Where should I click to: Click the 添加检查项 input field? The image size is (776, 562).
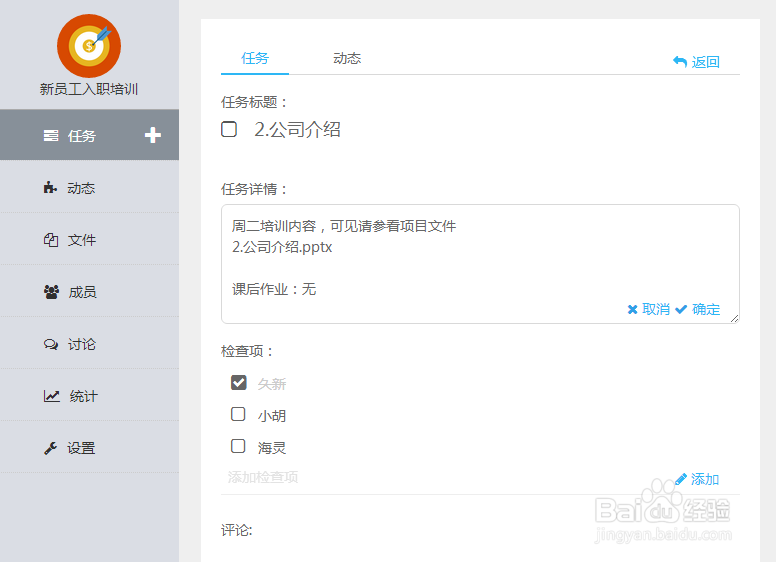[445, 477]
